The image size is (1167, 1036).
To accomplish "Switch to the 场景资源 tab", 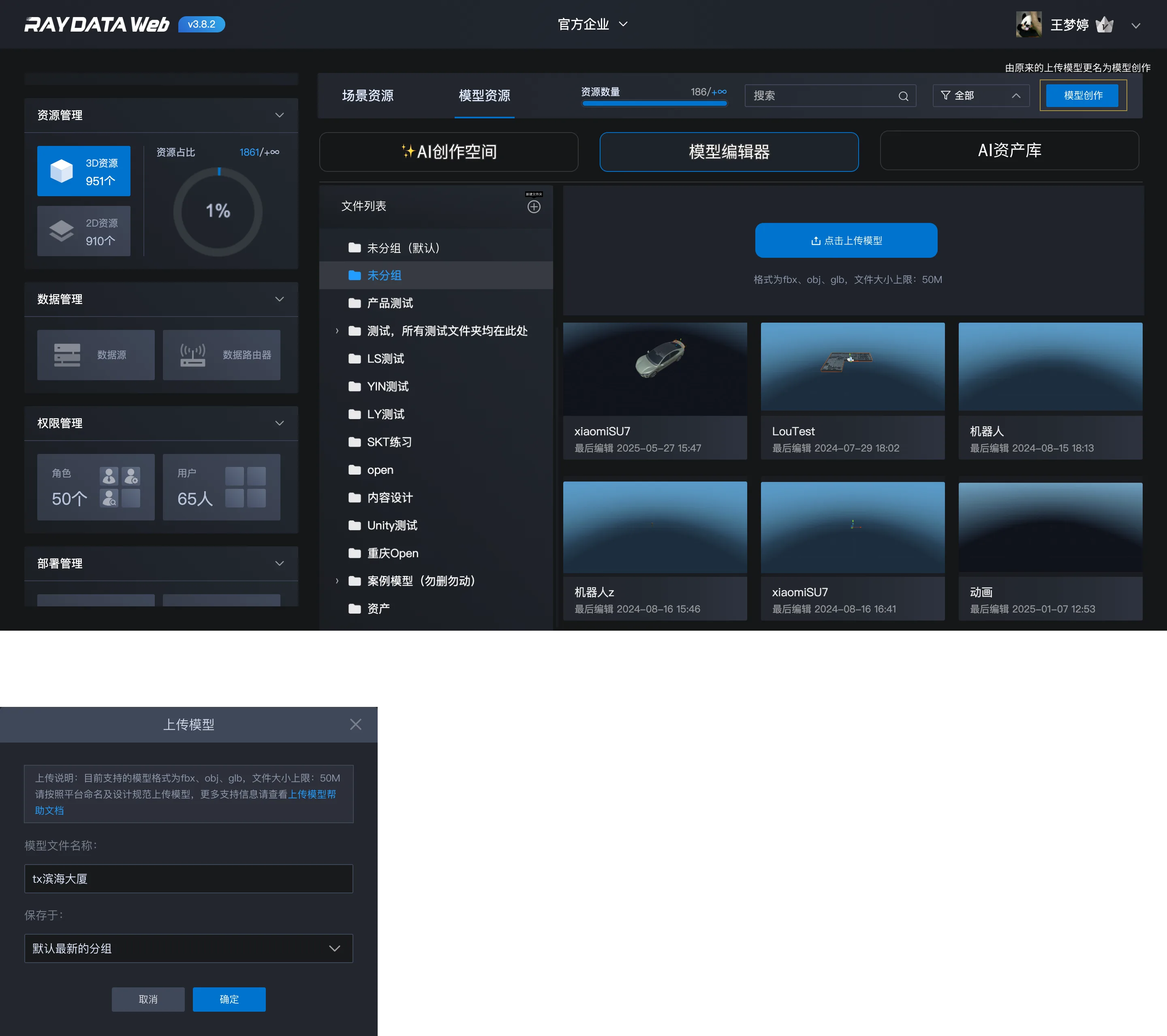I will tap(368, 96).
